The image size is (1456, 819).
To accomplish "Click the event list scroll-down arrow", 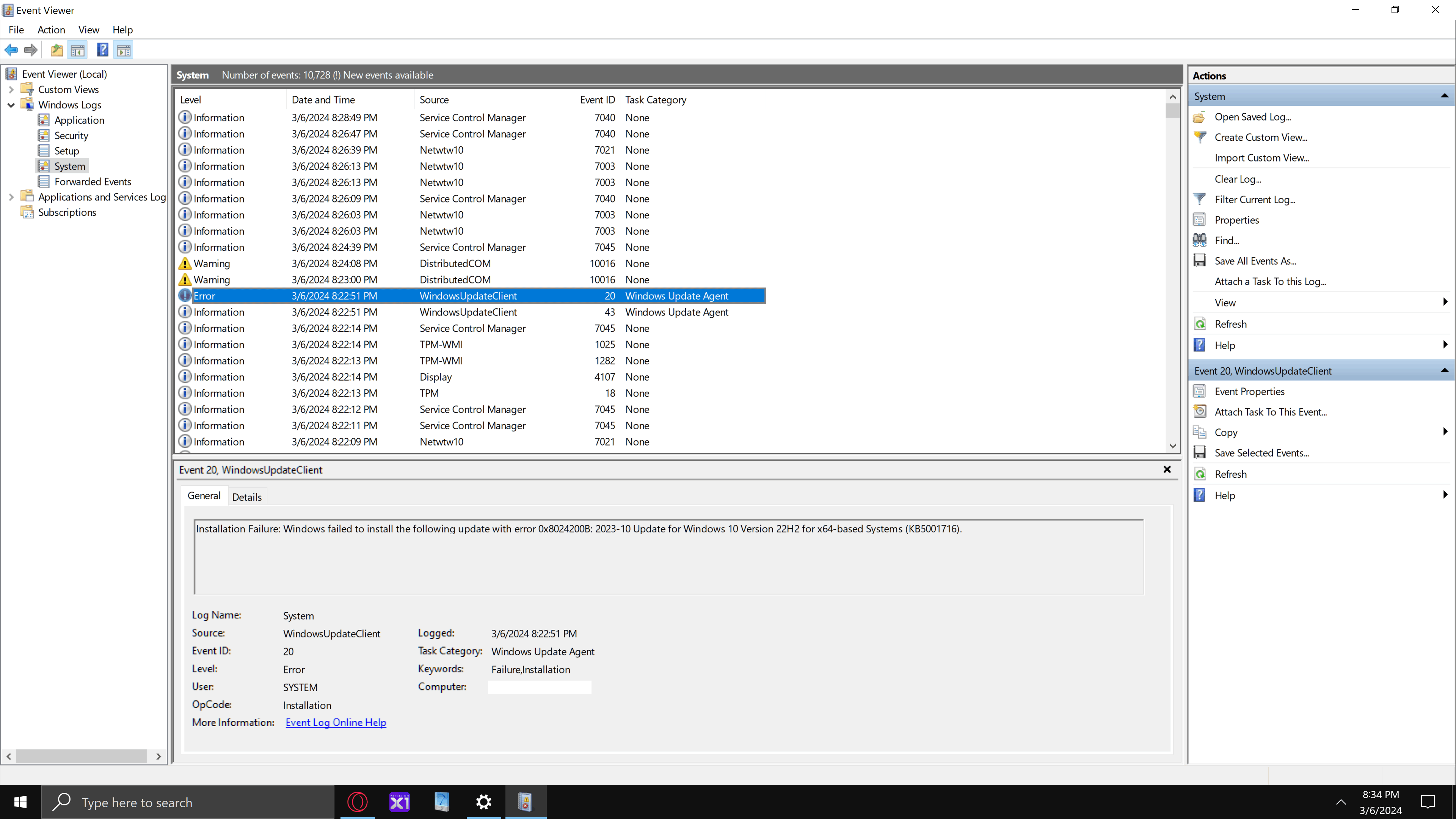I will coord(1173,446).
